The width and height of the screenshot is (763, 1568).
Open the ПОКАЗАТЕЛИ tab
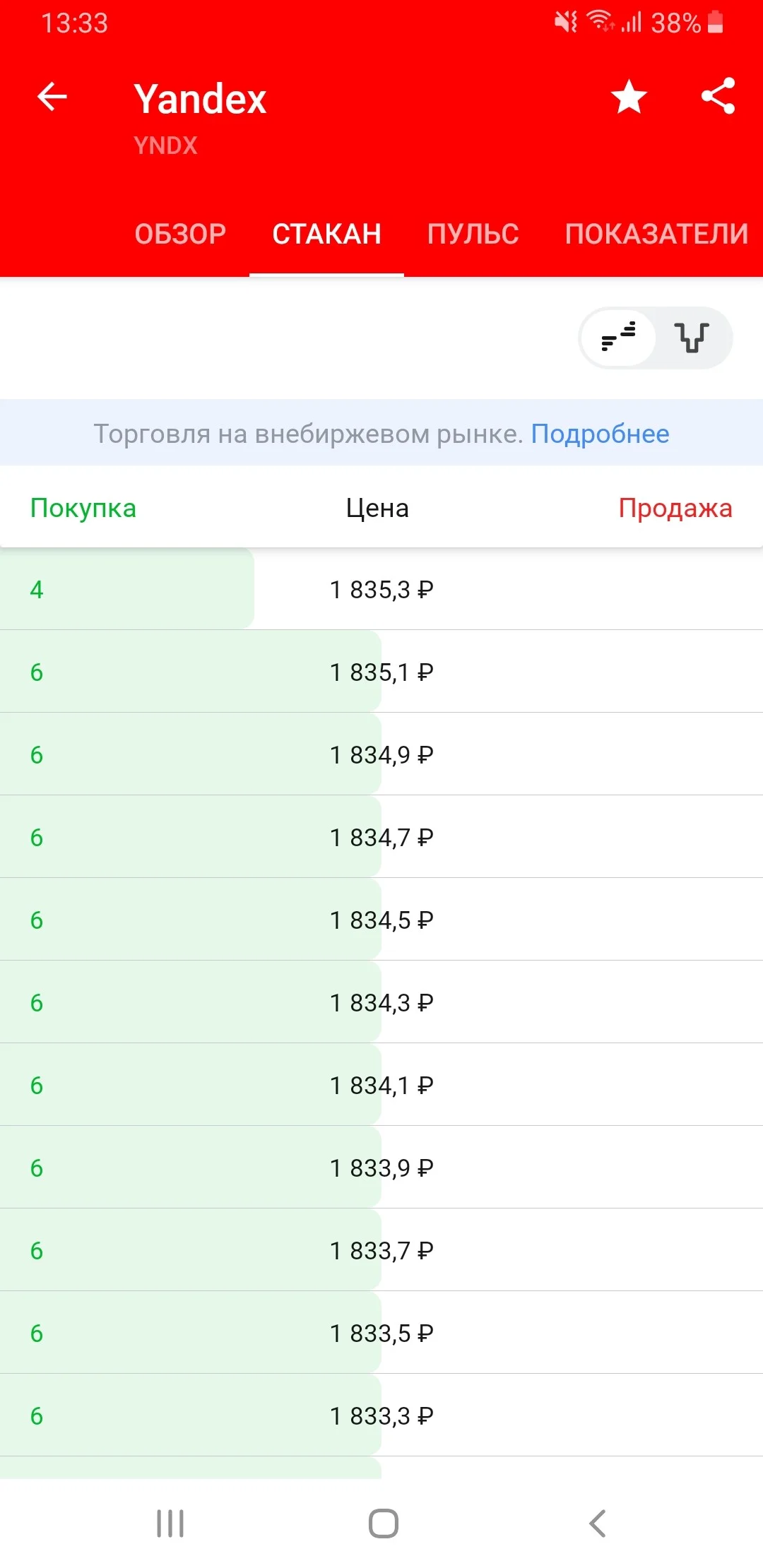pyautogui.click(x=657, y=234)
